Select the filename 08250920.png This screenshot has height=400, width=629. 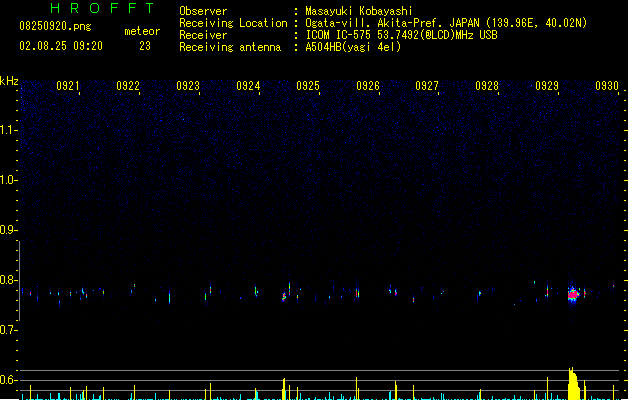(55, 26)
